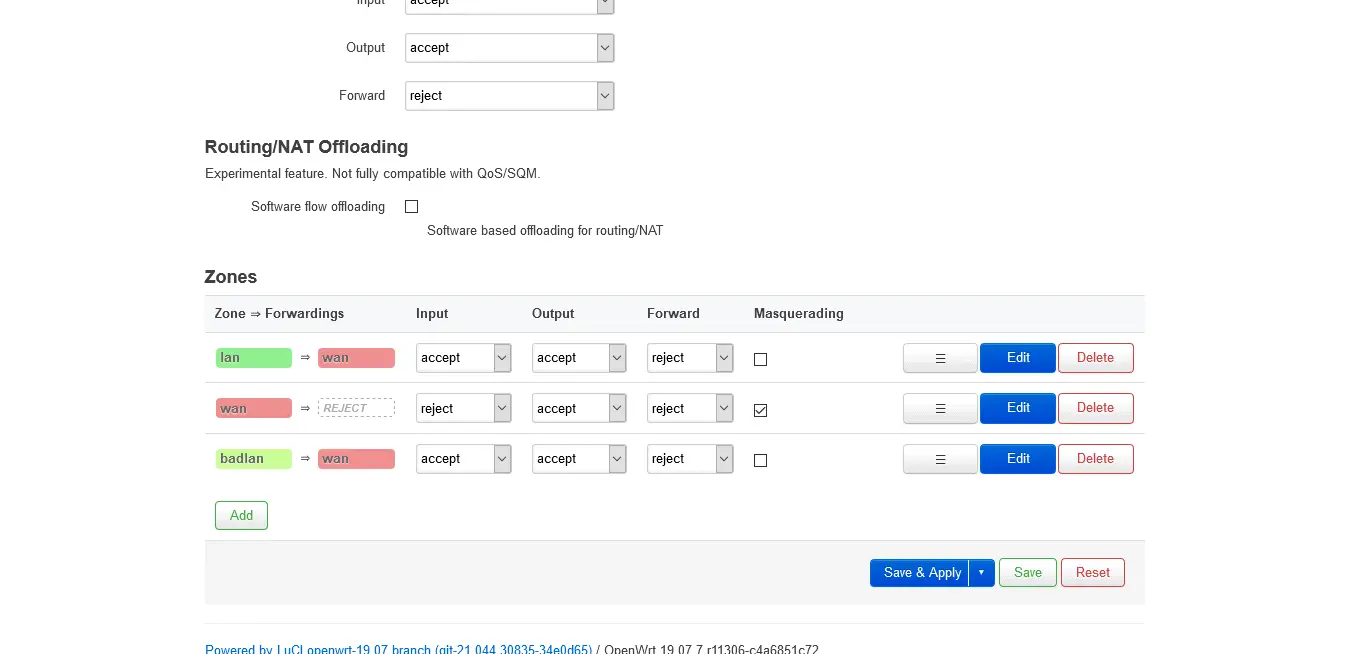
Task: Click the green lan zone badge
Action: (x=254, y=358)
